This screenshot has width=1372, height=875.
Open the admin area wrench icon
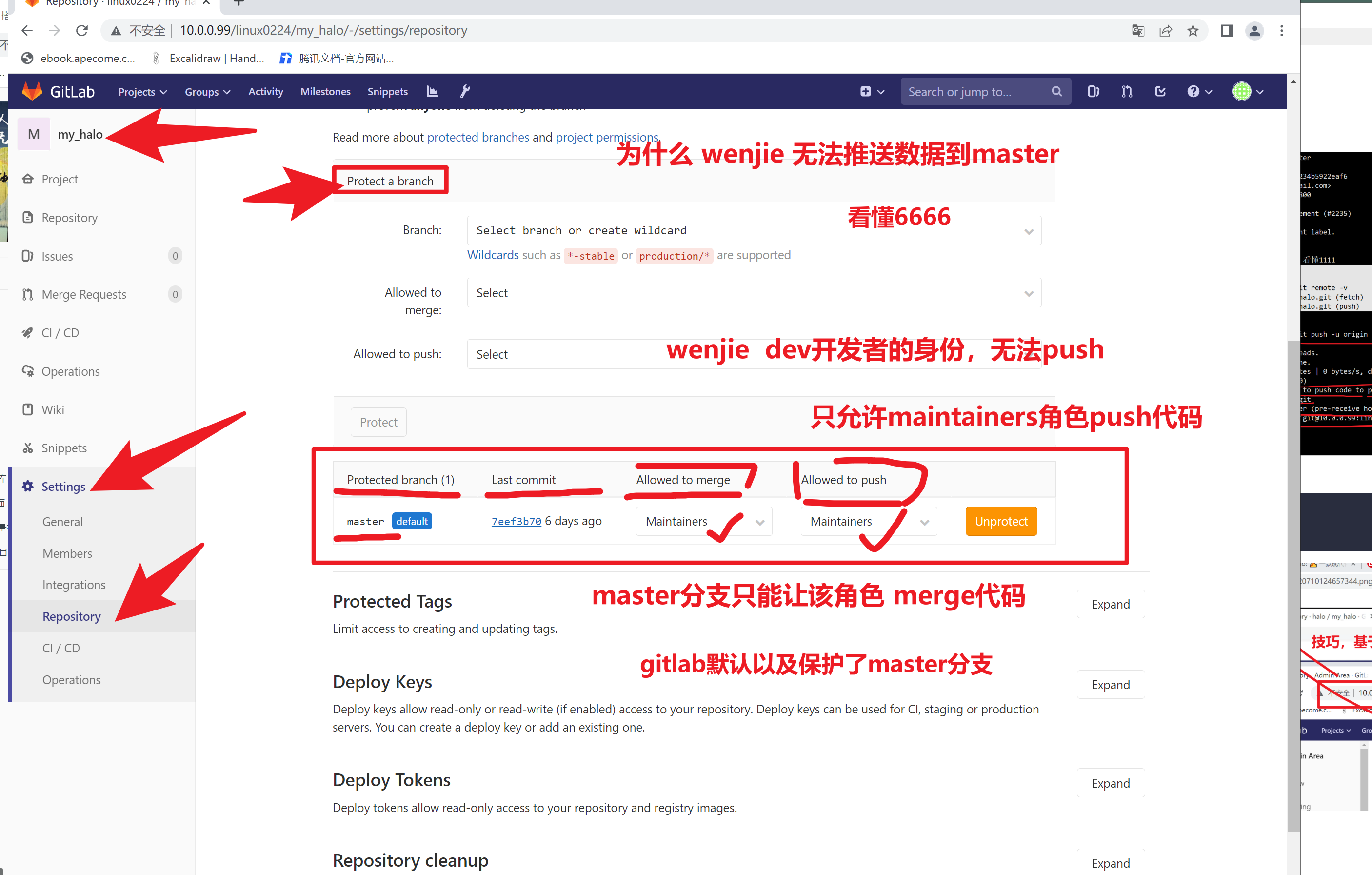pyautogui.click(x=465, y=91)
